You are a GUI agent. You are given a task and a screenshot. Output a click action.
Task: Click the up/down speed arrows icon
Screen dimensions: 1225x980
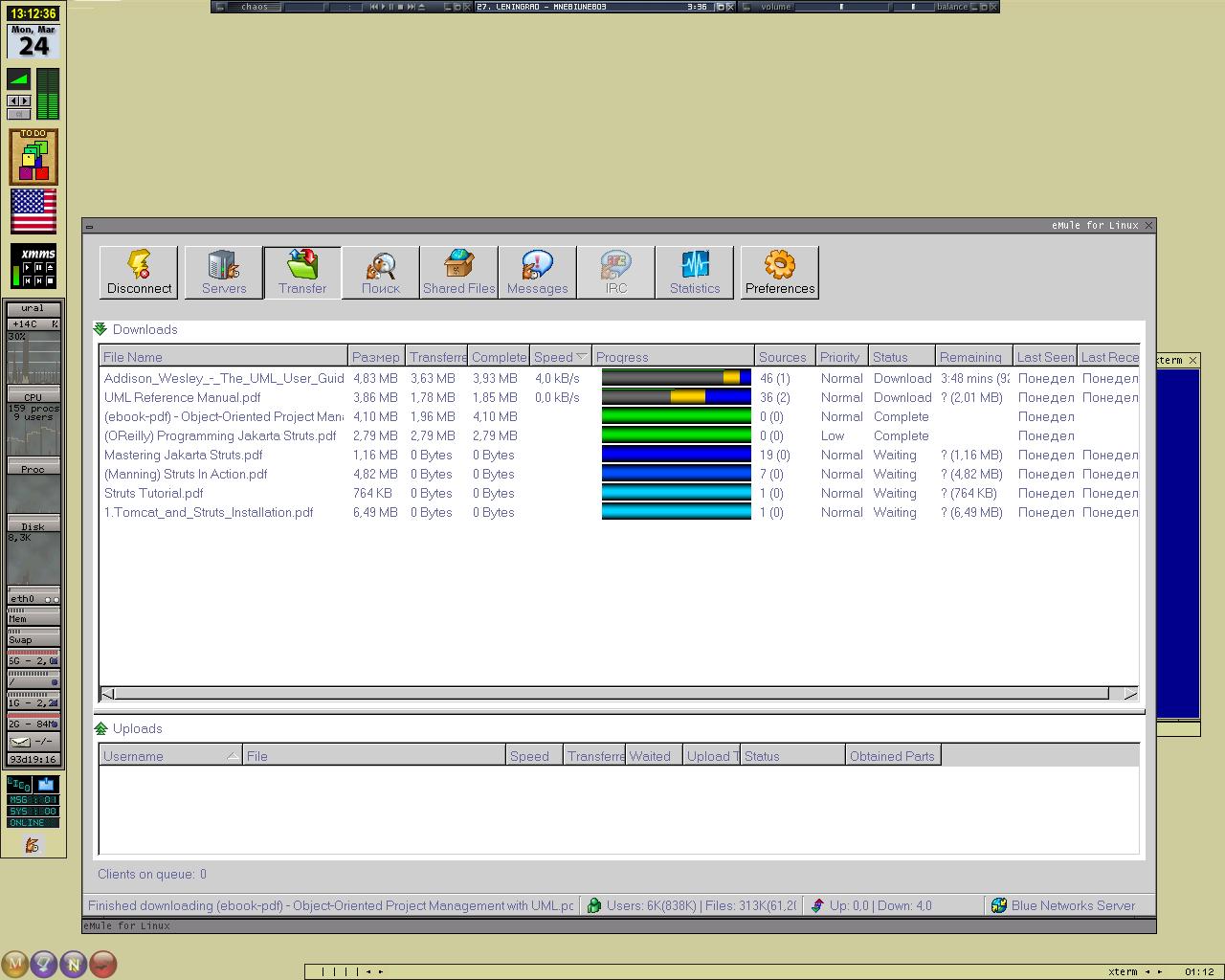click(817, 905)
